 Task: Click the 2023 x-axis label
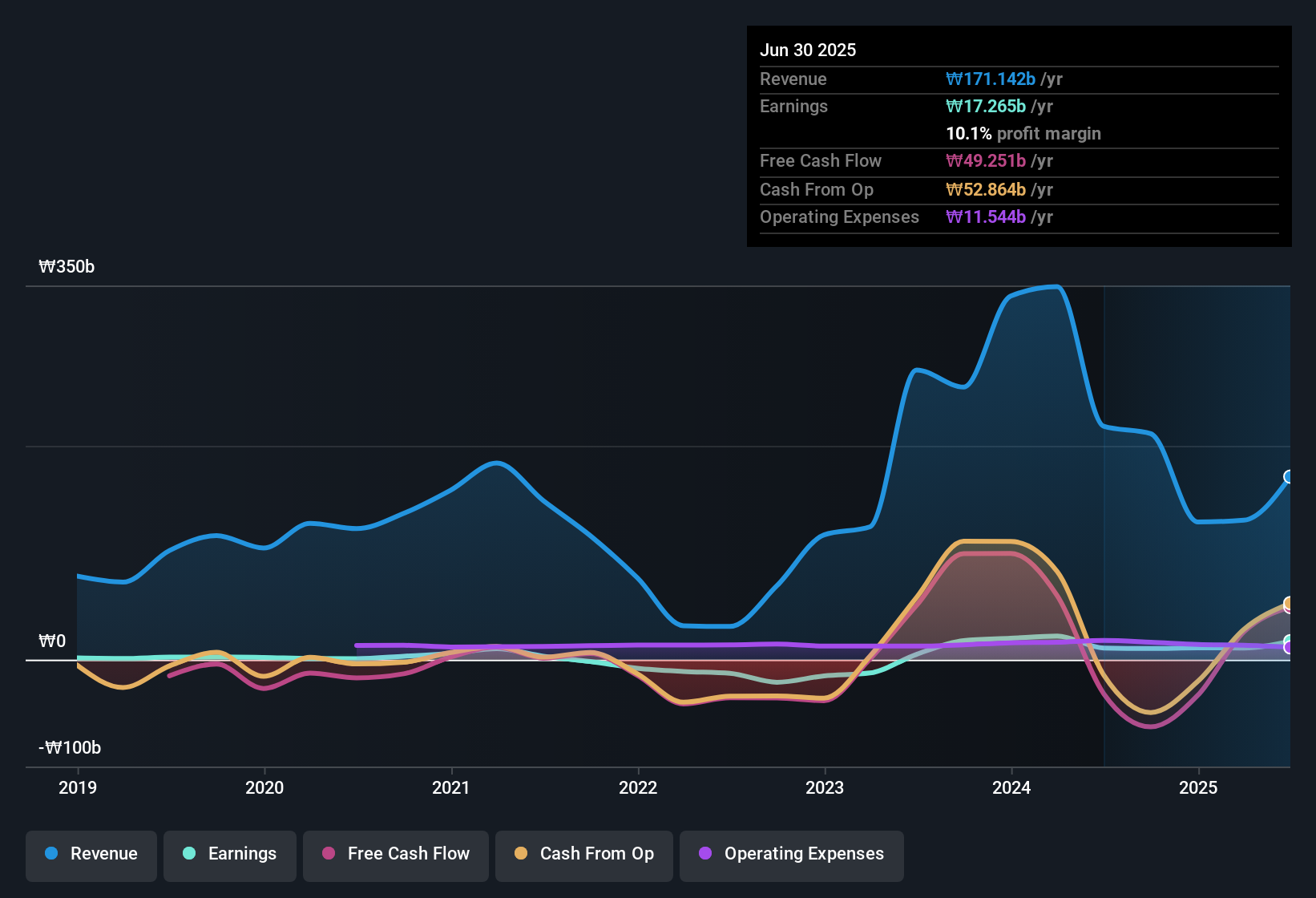(x=825, y=787)
